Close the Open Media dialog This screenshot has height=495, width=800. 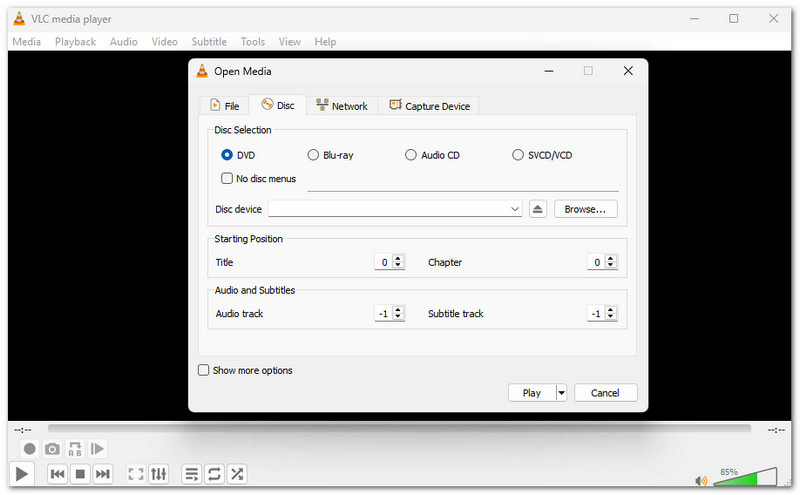[x=628, y=71]
